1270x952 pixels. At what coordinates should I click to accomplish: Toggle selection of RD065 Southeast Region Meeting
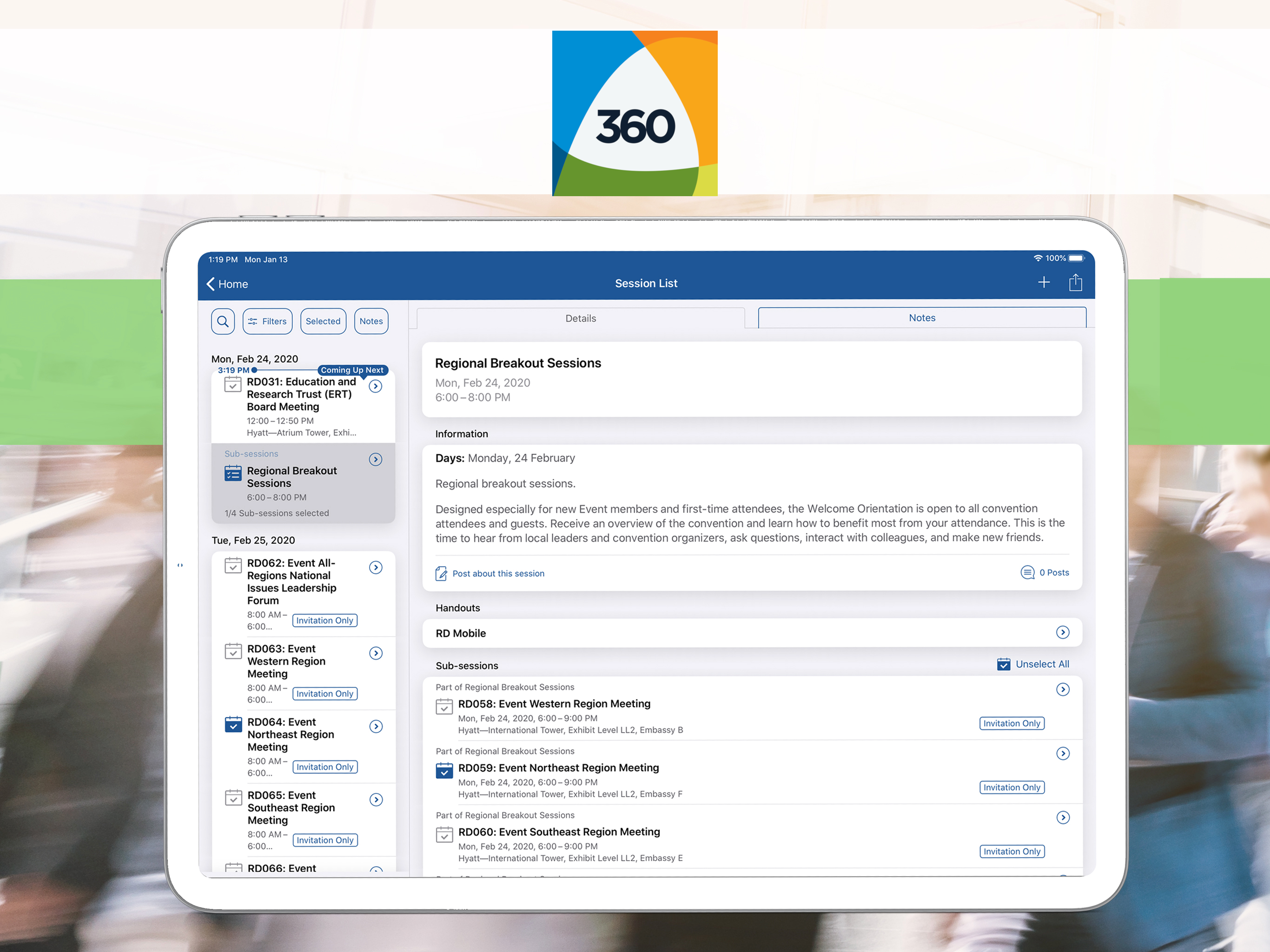(x=233, y=798)
